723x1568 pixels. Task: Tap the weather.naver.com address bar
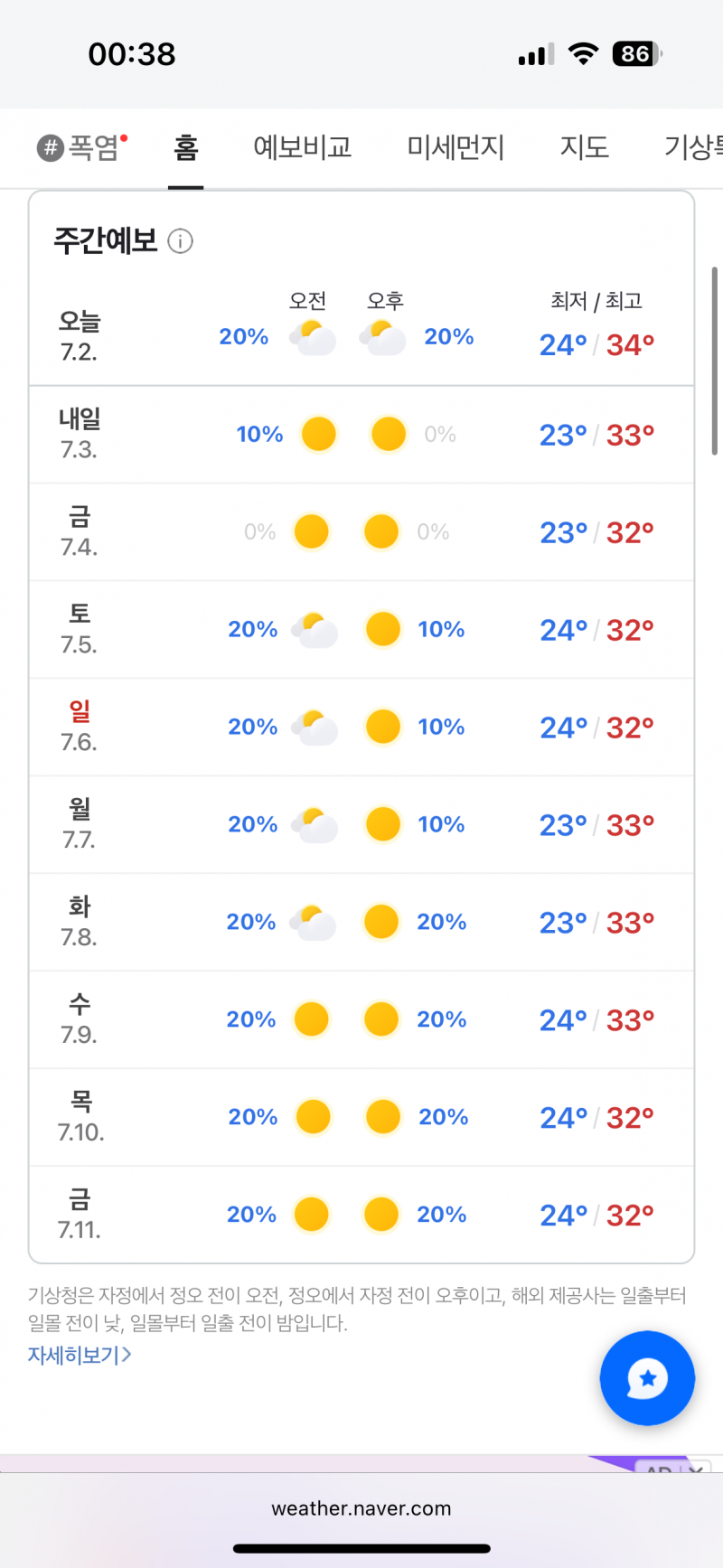click(361, 1508)
